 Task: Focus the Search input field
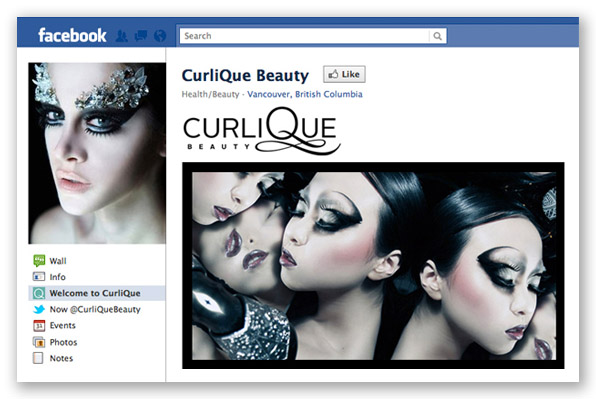[304, 36]
